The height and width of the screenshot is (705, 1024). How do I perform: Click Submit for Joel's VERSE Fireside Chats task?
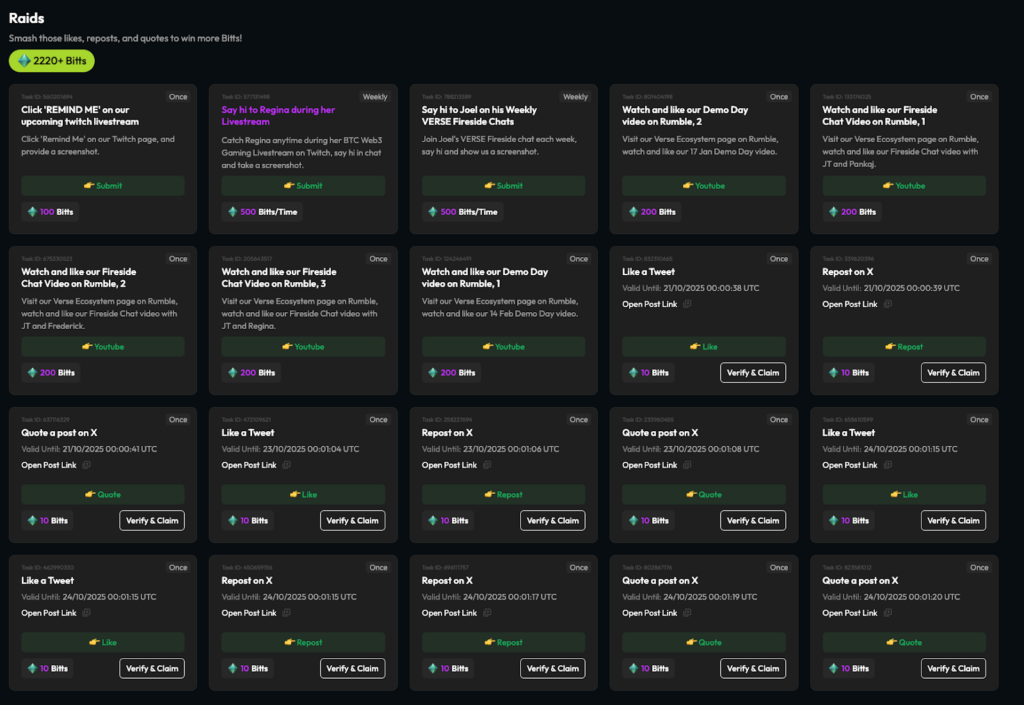(x=503, y=186)
